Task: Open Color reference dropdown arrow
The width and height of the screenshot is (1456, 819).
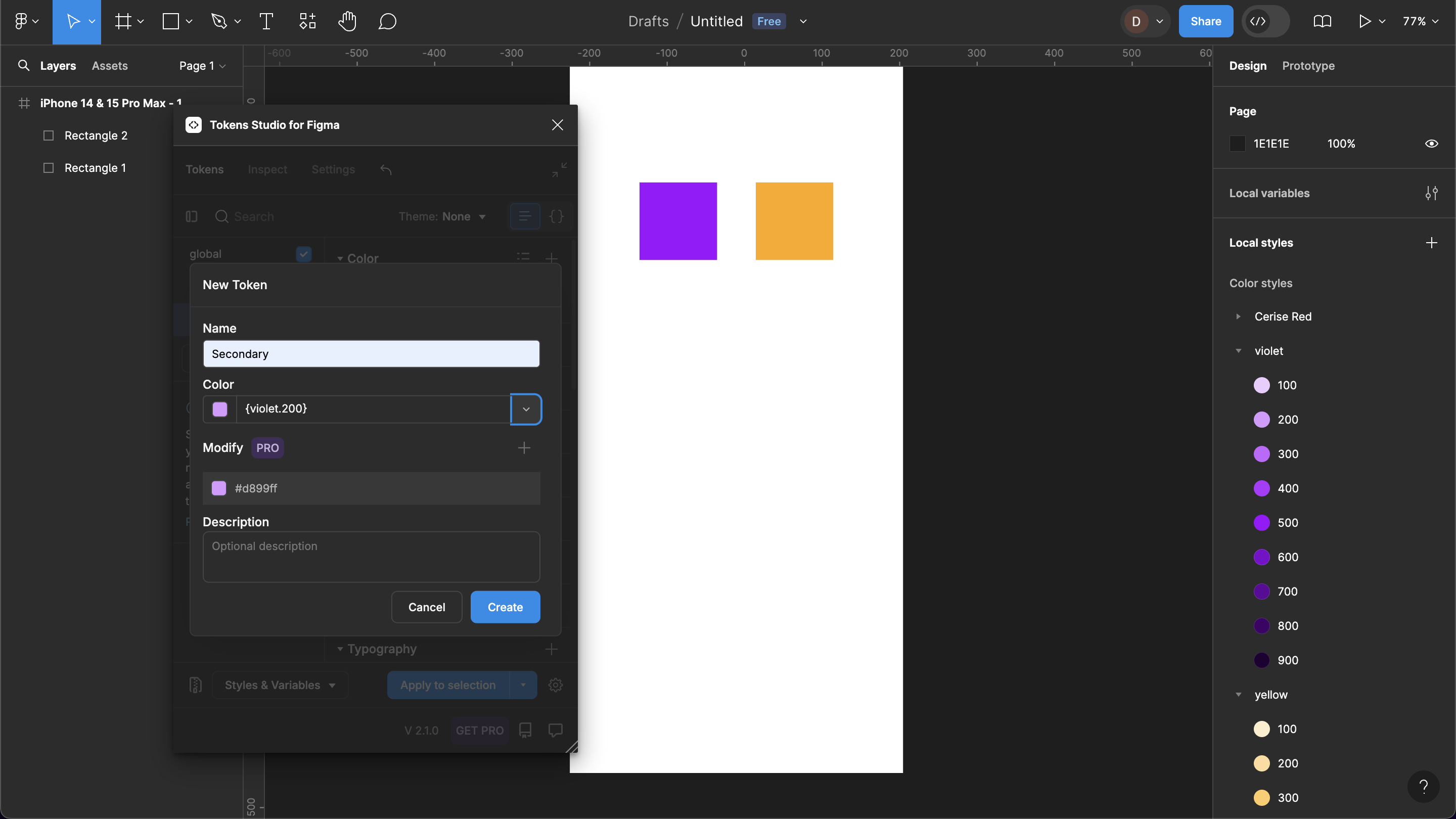Action: [x=526, y=408]
